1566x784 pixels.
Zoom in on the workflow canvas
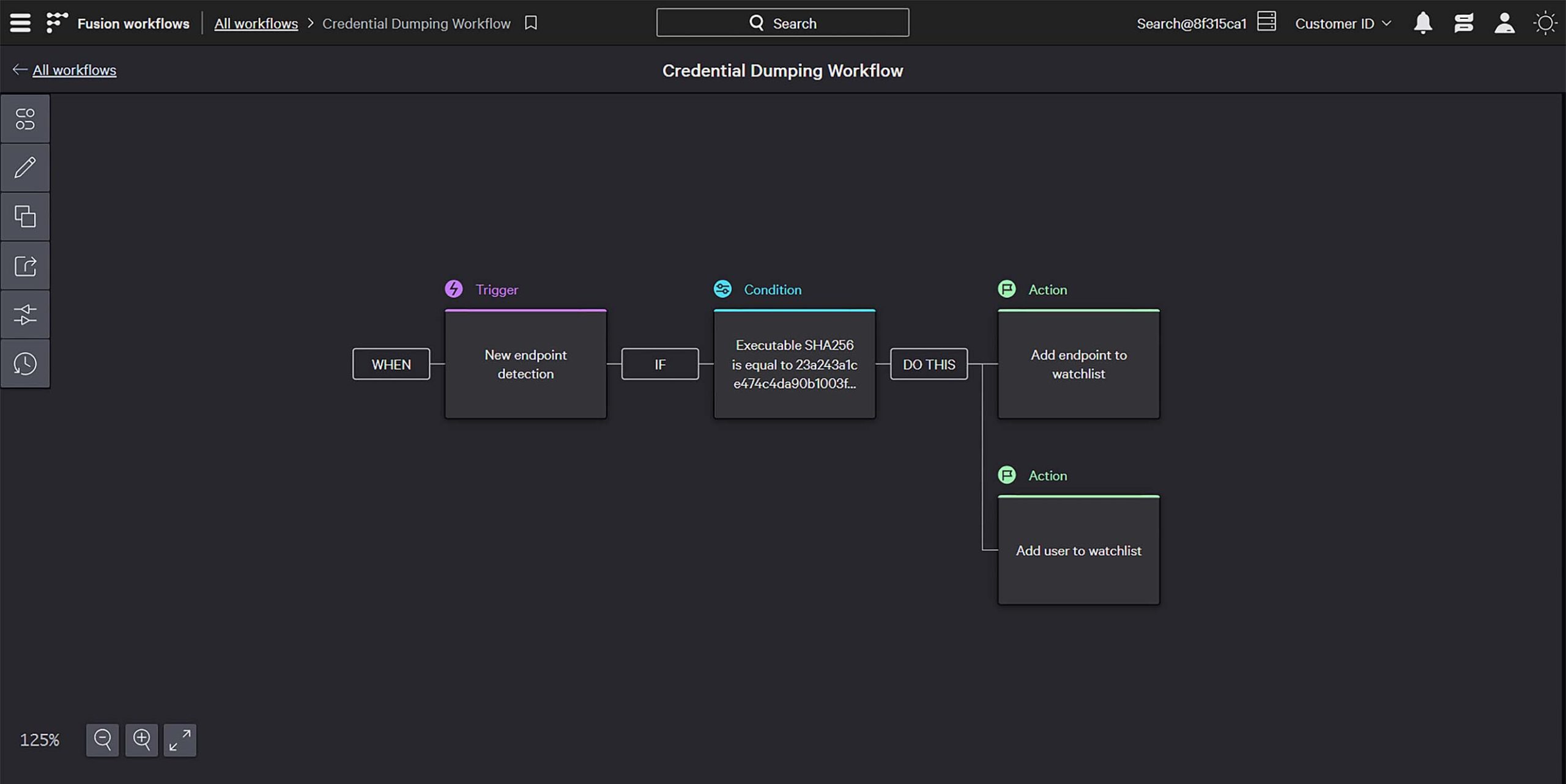coord(141,740)
